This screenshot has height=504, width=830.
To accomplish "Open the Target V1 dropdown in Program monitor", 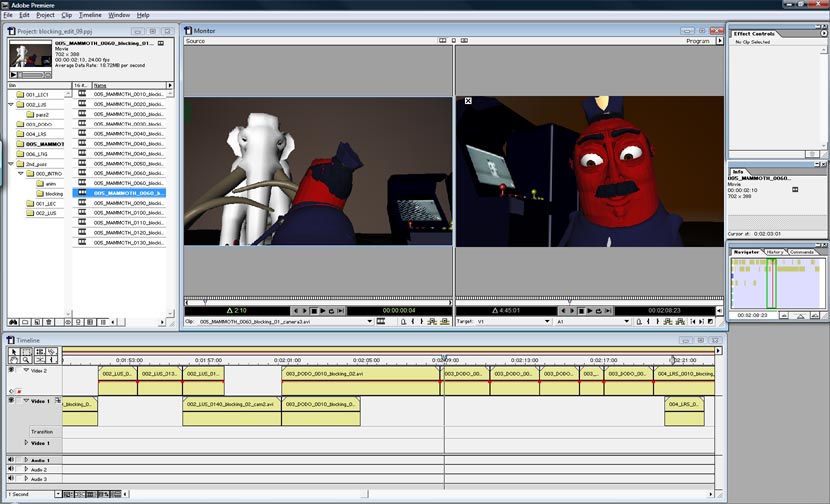I will point(547,321).
